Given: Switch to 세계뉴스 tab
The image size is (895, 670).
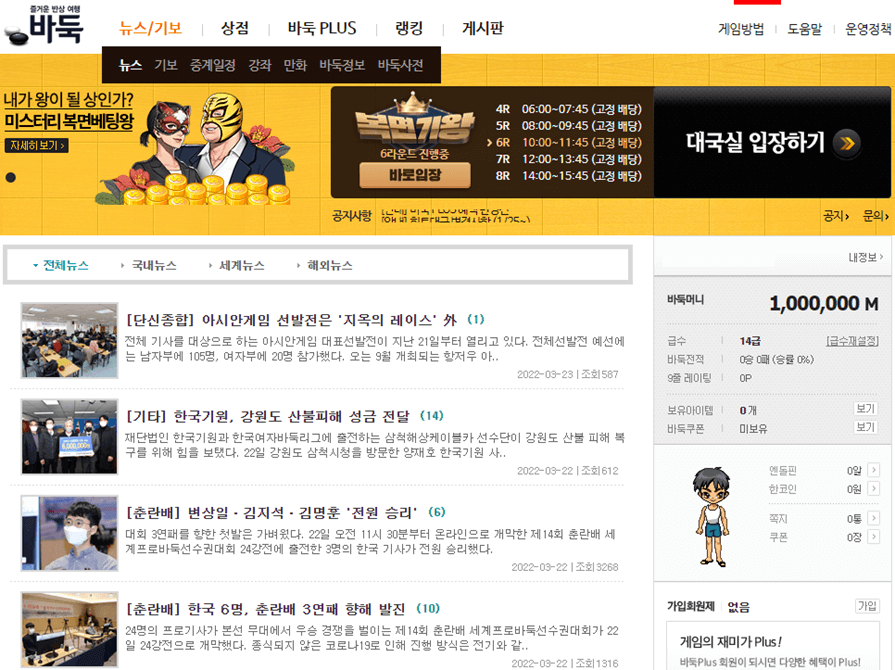Looking at the screenshot, I should point(237,265).
